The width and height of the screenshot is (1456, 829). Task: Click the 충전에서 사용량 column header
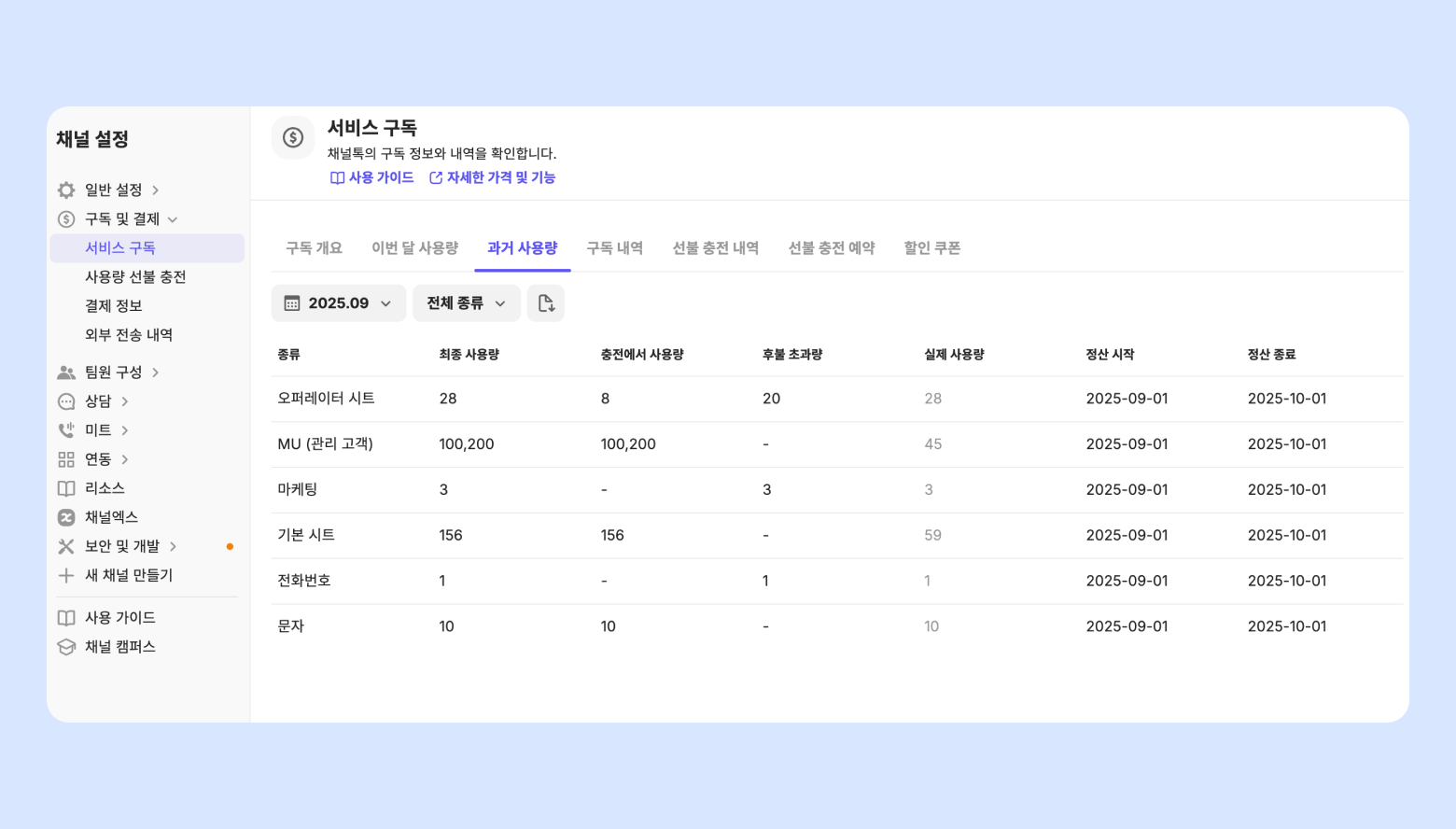[x=642, y=355]
